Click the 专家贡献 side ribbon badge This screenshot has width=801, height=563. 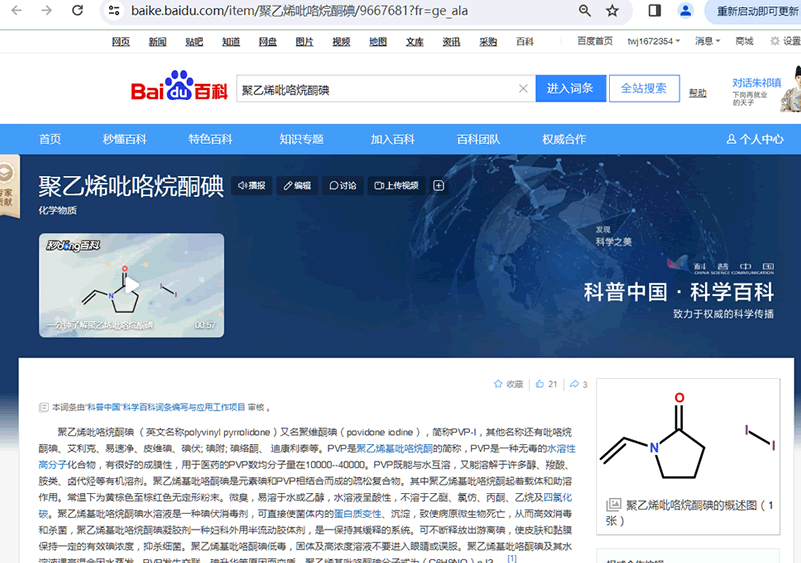coord(9,186)
